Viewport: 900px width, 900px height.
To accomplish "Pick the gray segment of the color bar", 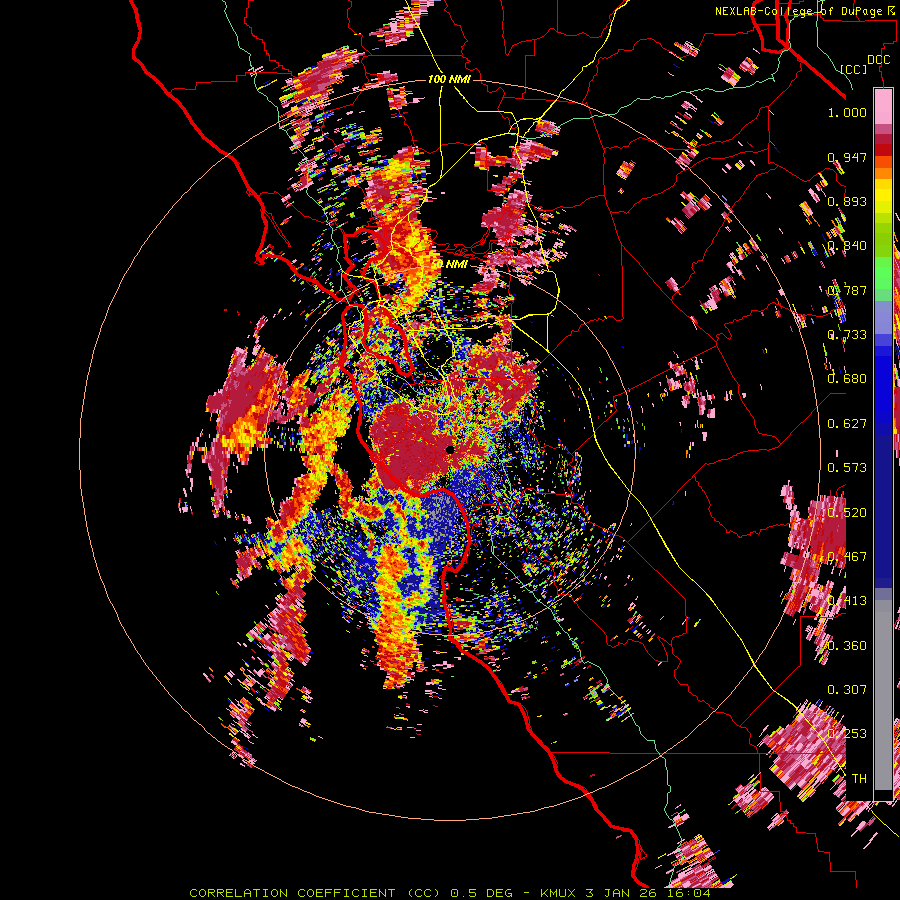I will [x=883, y=695].
